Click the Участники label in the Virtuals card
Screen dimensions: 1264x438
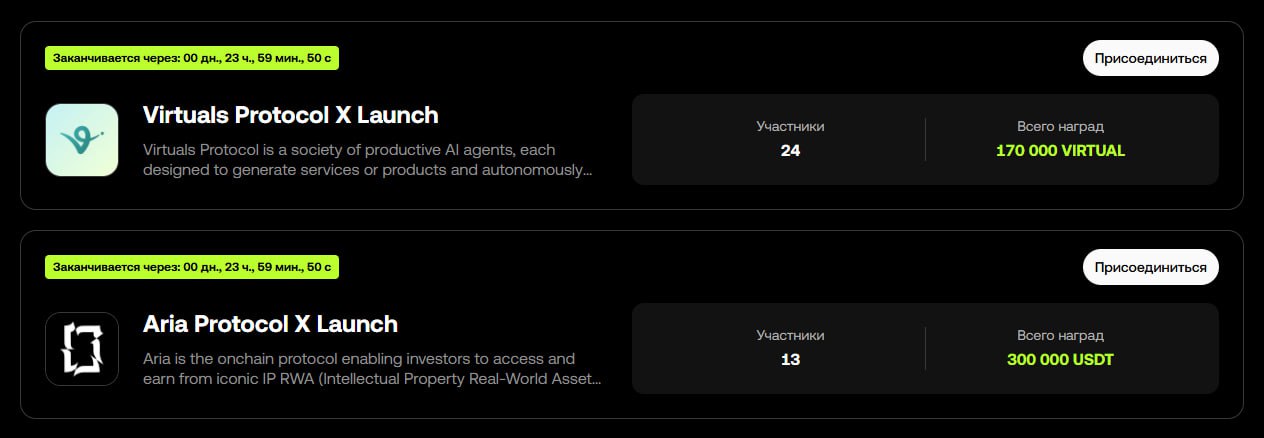(x=790, y=127)
